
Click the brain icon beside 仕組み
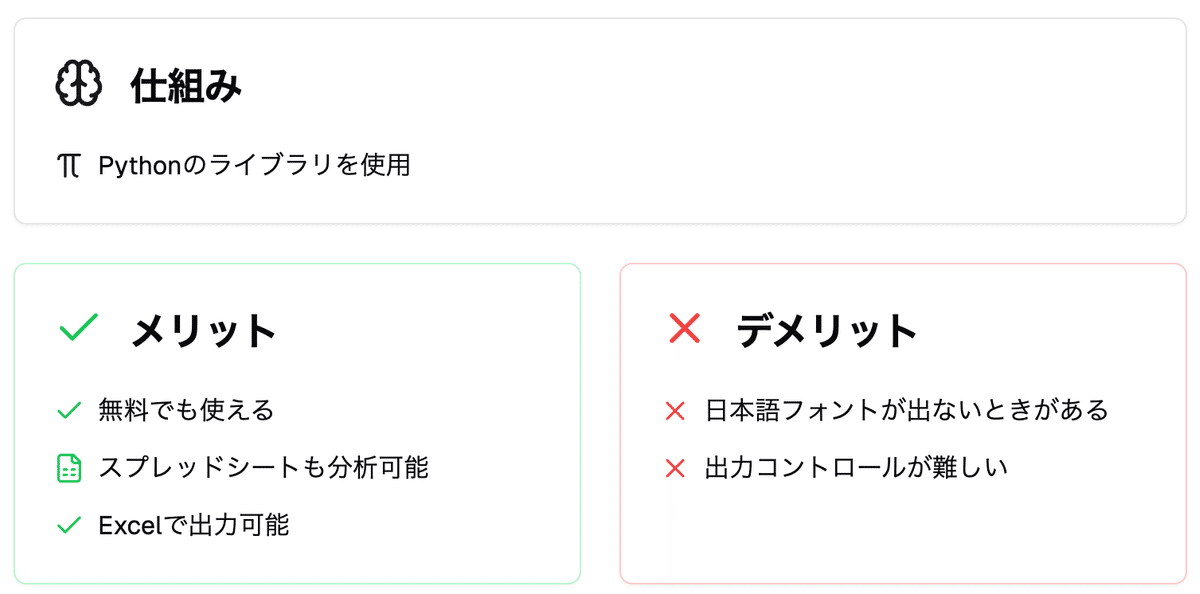(x=78, y=85)
